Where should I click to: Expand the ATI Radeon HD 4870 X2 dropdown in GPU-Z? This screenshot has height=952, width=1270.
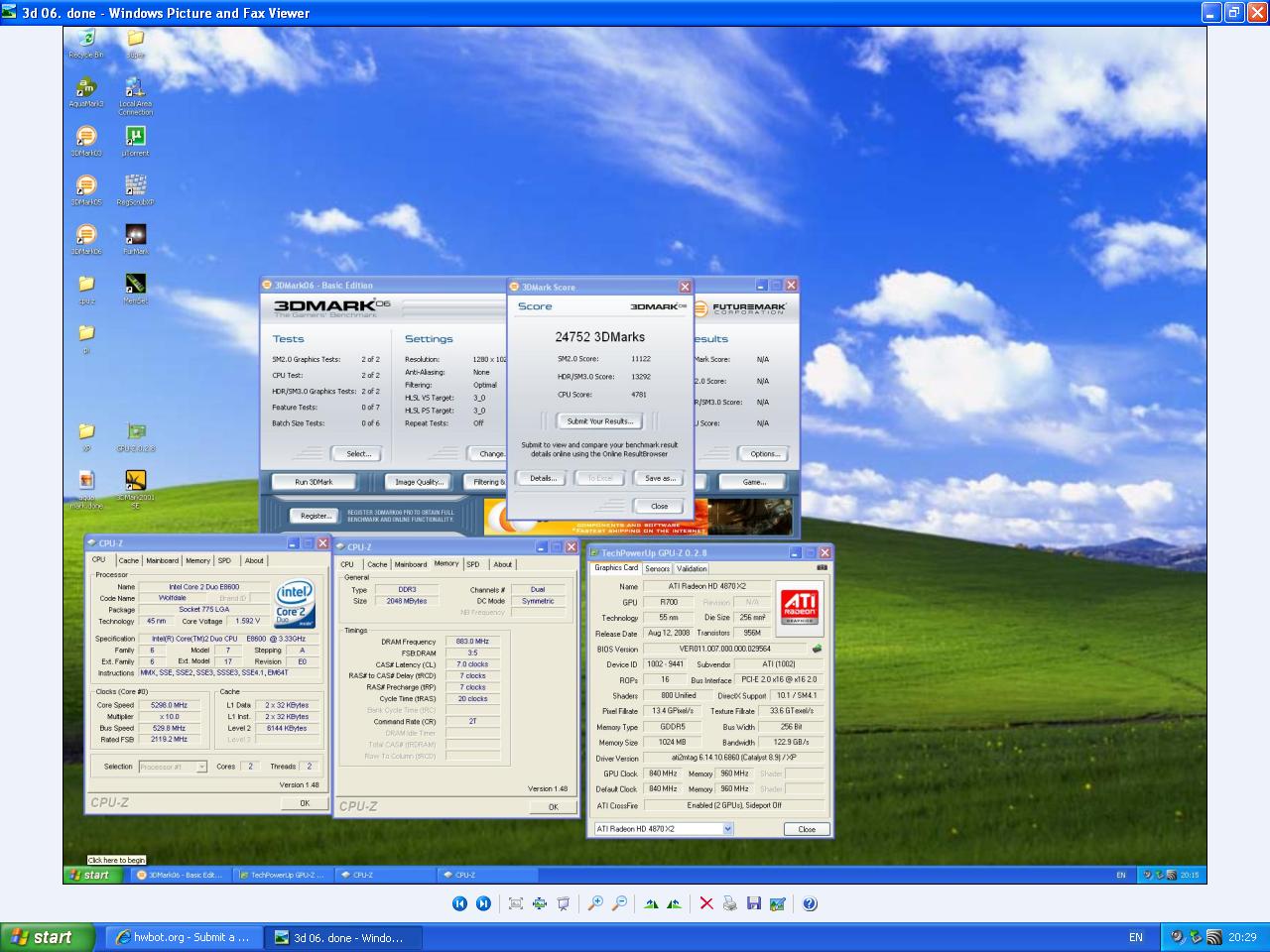(727, 829)
